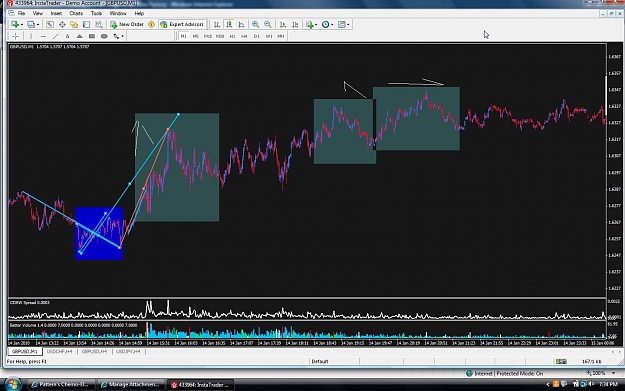Open the Charts menu
The height and width of the screenshot is (391, 625).
point(76,13)
